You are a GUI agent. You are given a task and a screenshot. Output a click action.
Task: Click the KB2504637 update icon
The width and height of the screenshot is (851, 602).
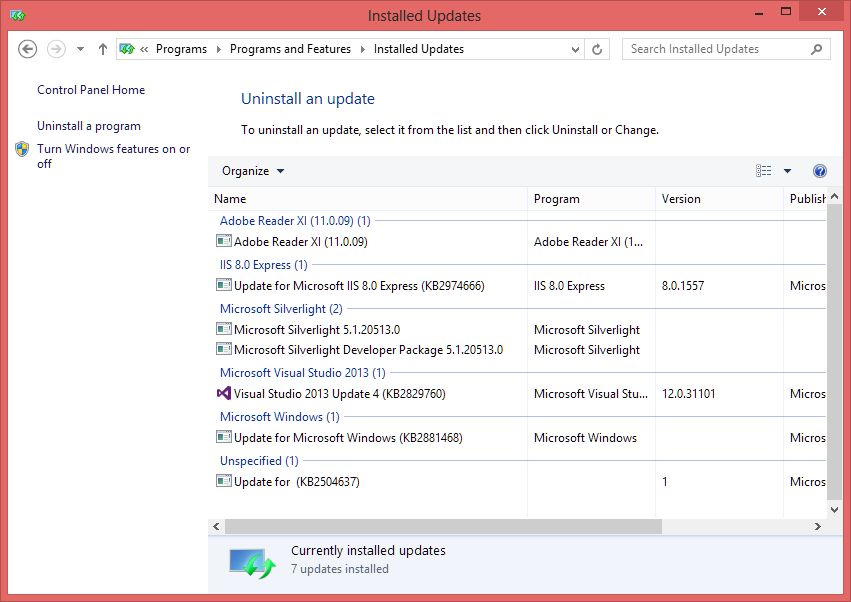pyautogui.click(x=223, y=481)
